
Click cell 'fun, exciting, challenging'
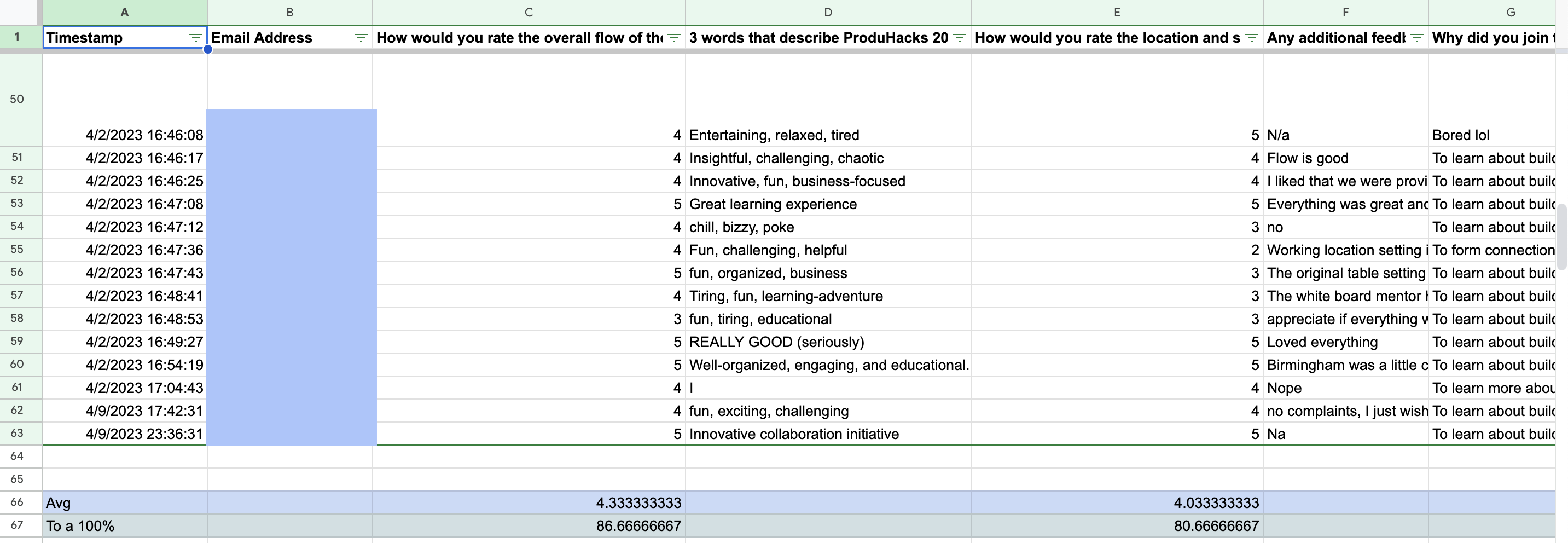(x=828, y=411)
